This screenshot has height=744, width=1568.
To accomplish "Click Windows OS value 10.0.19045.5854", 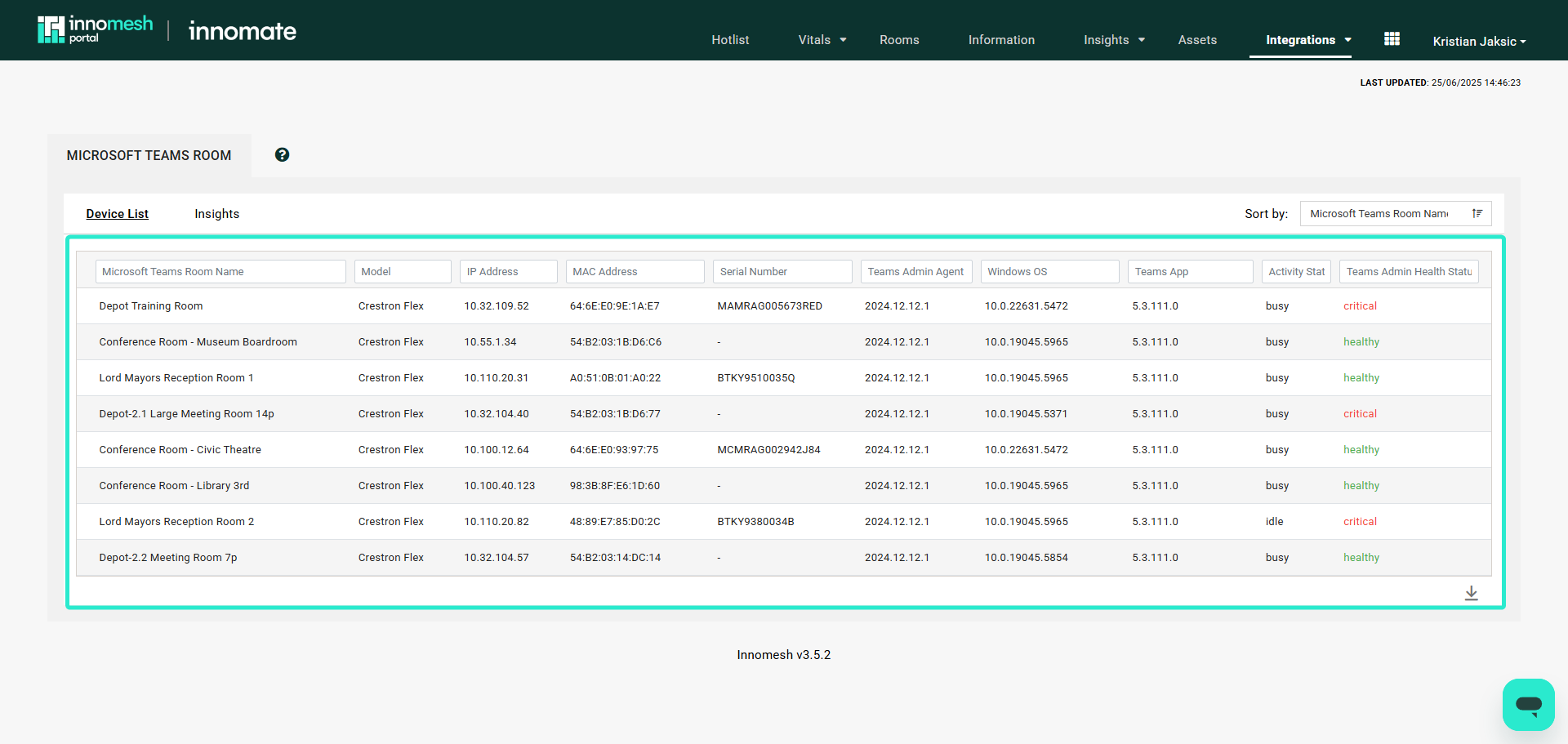I will click(1027, 558).
